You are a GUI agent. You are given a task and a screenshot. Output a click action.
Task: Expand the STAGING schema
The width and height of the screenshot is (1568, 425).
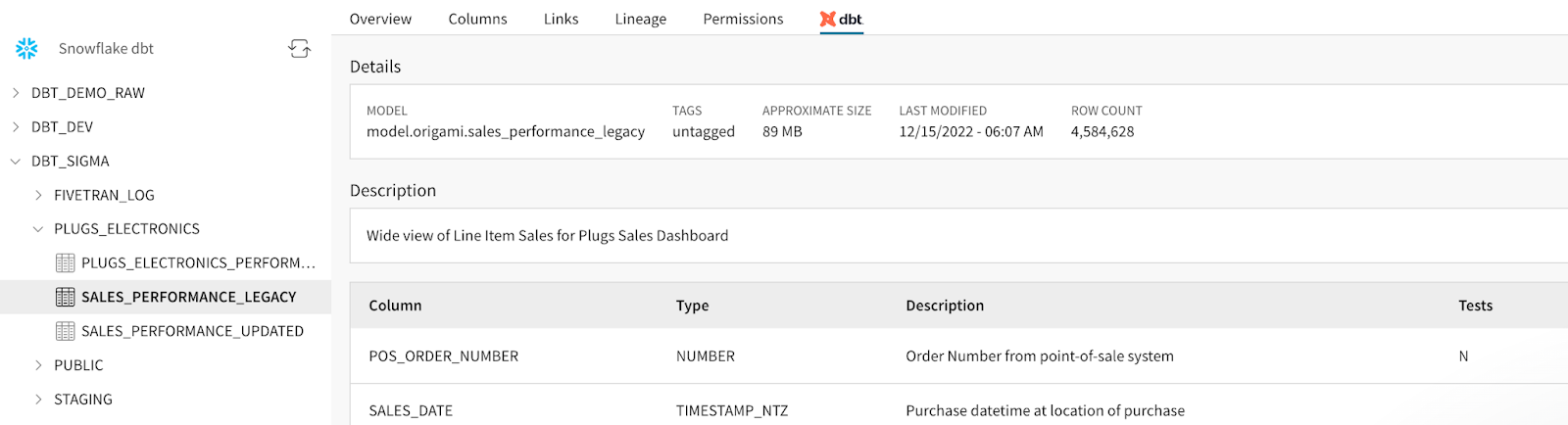[x=38, y=400]
